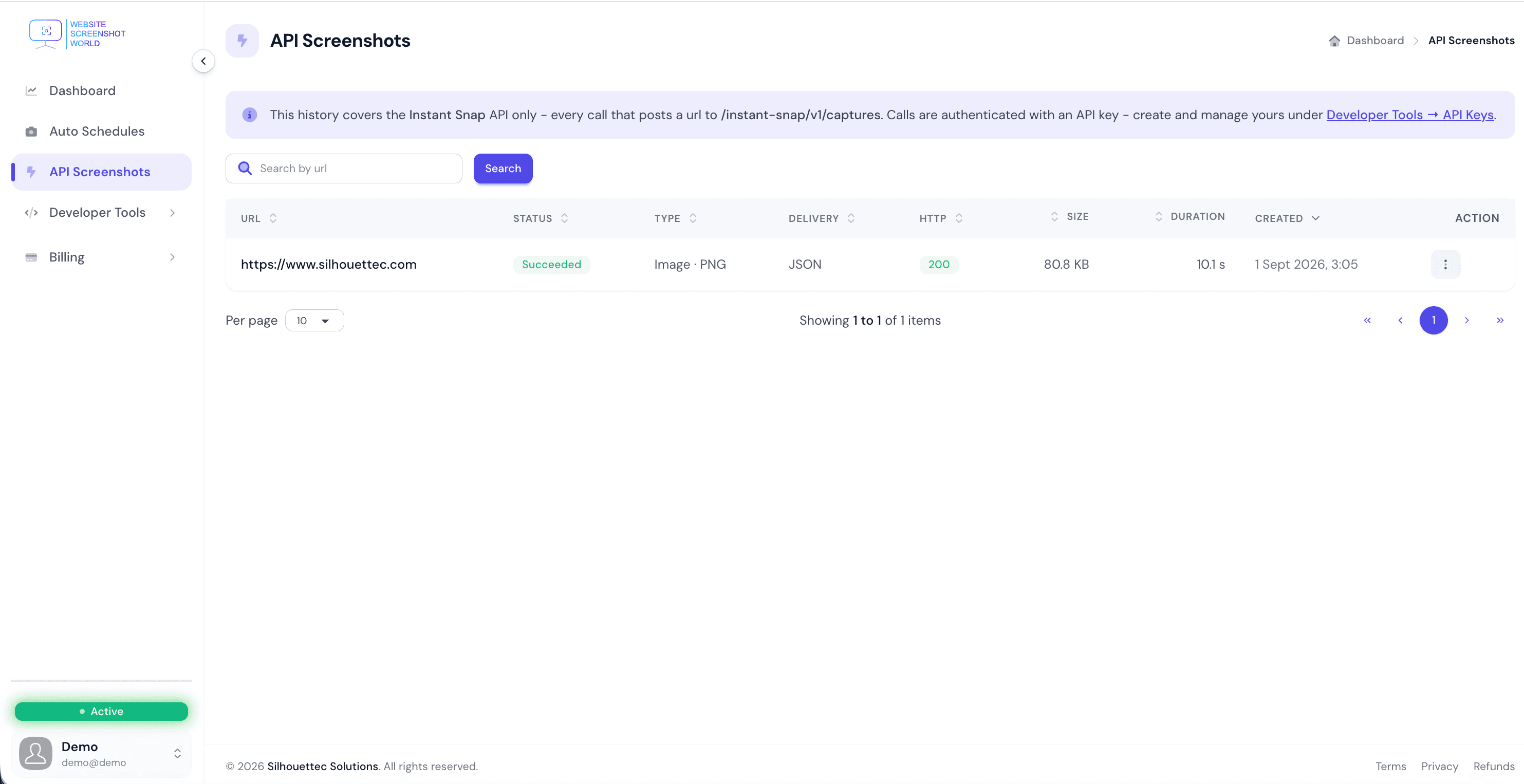Follow the Developer Tools → API Keys link
The image size is (1524, 784).
1410,115
